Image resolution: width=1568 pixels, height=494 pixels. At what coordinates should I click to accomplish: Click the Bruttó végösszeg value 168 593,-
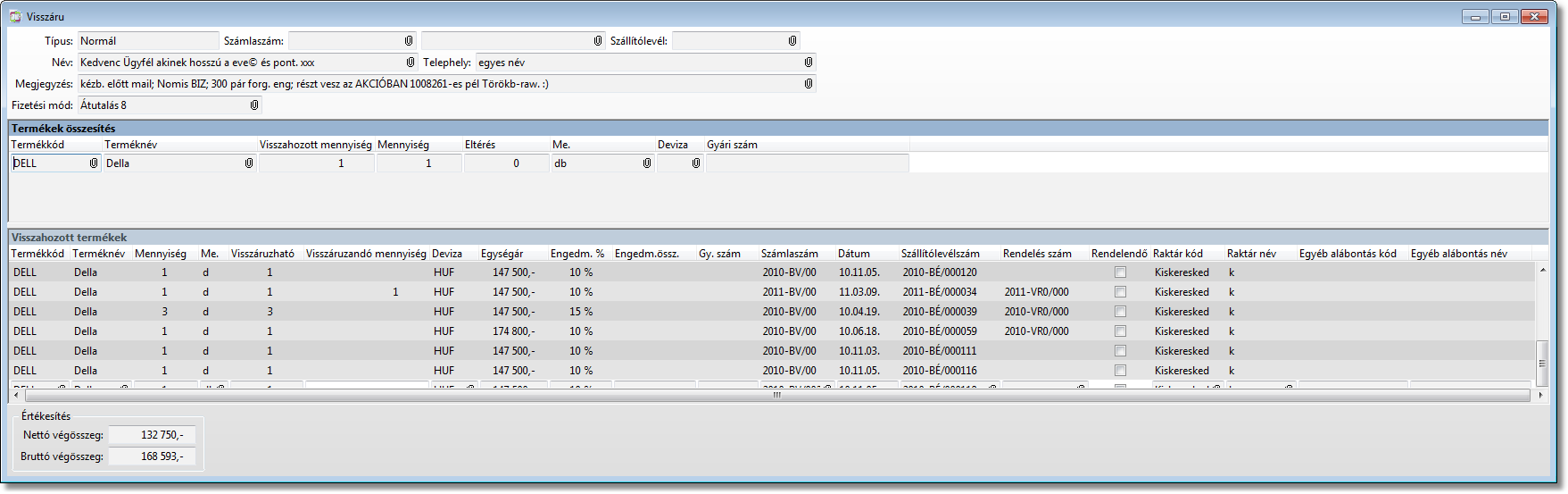152,456
